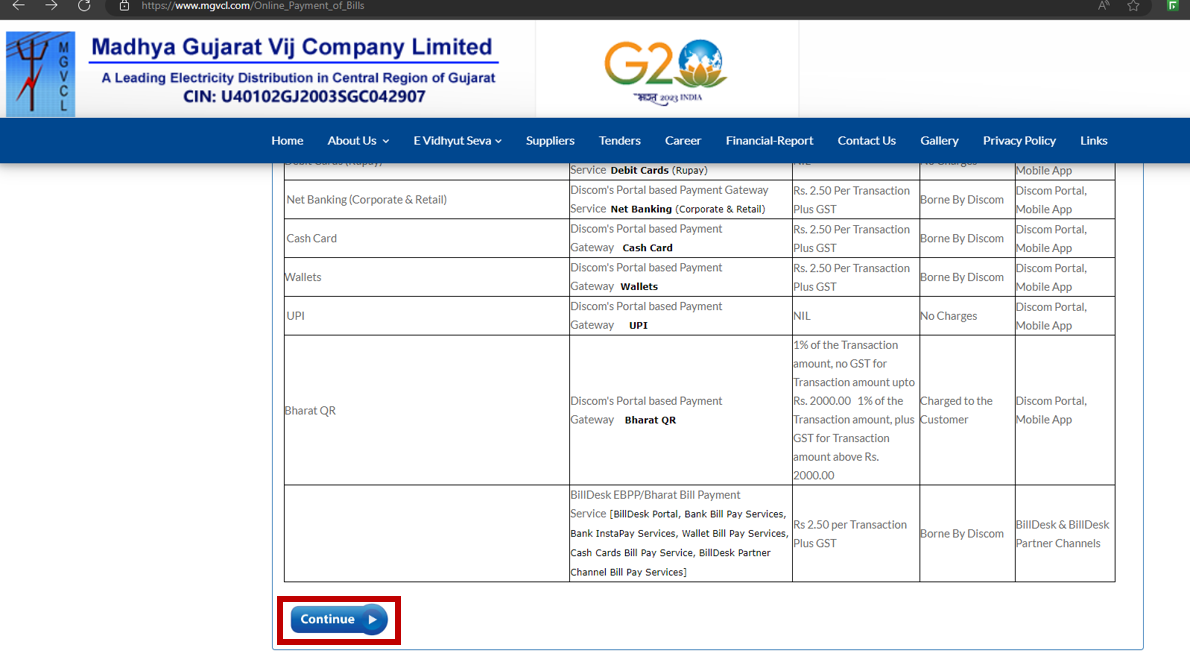
Task: Open text size options via the A icon
Action: (1103, 7)
